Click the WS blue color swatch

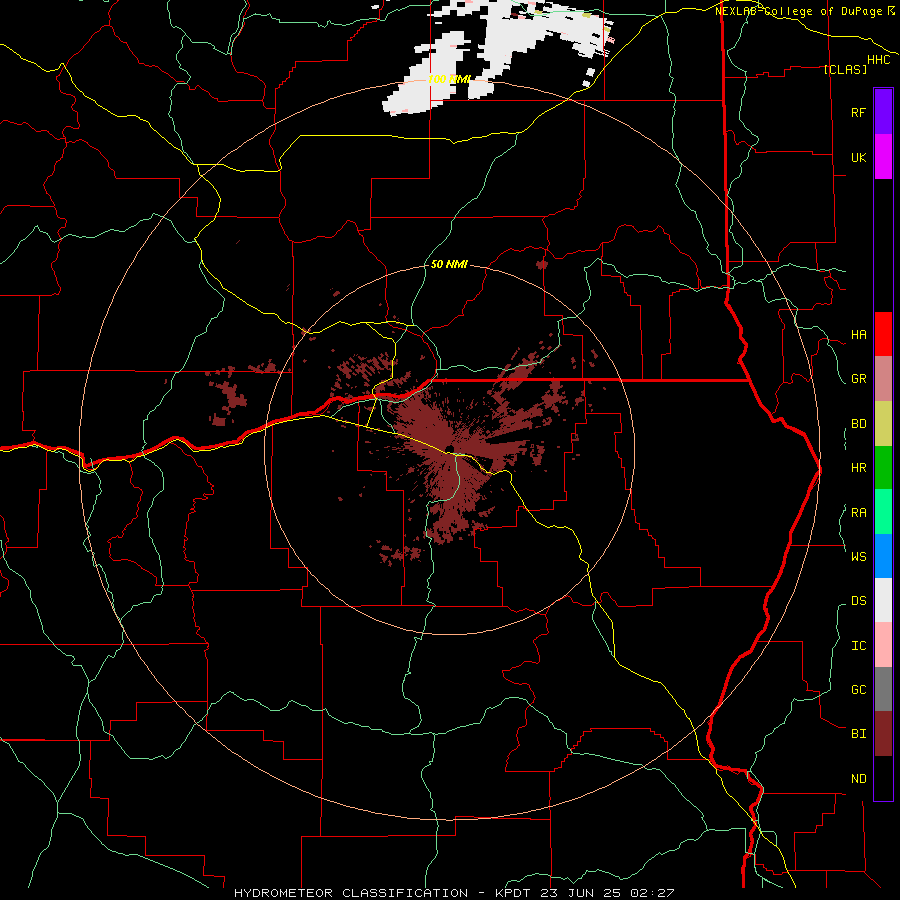pos(883,556)
